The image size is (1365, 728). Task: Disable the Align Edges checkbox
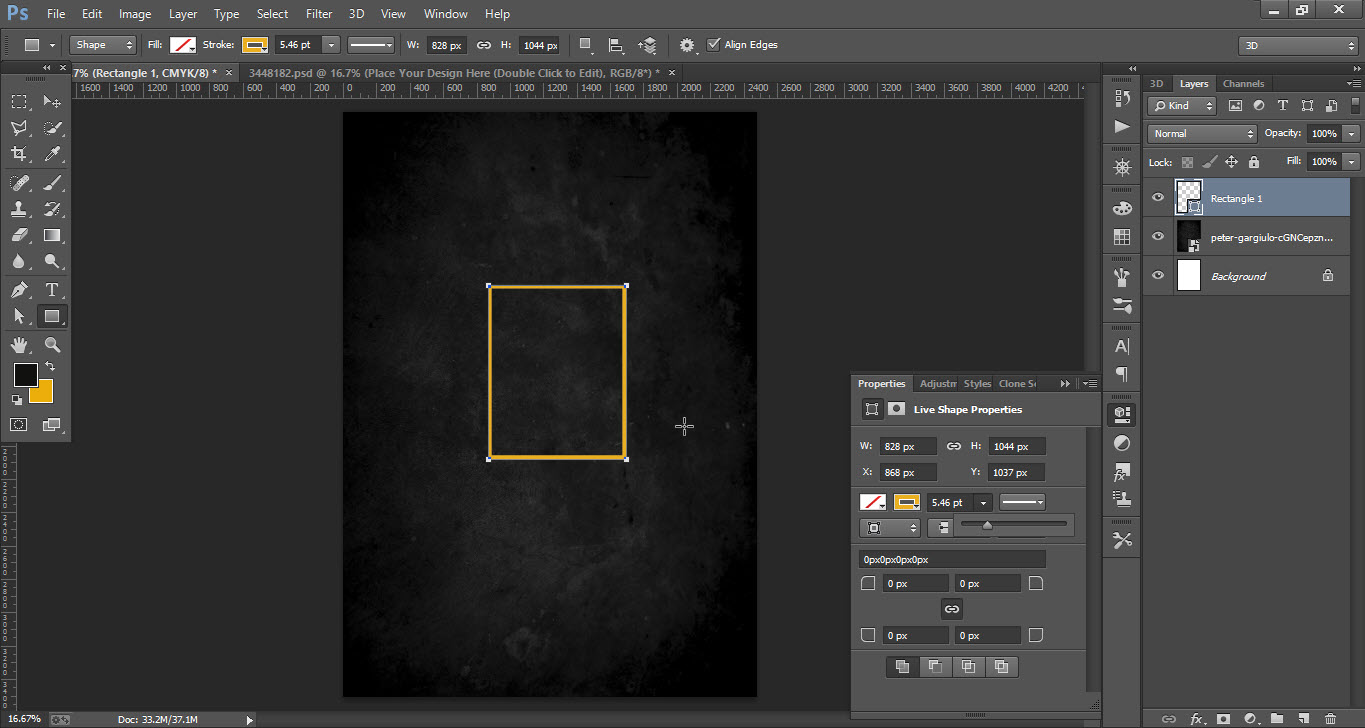click(x=714, y=44)
